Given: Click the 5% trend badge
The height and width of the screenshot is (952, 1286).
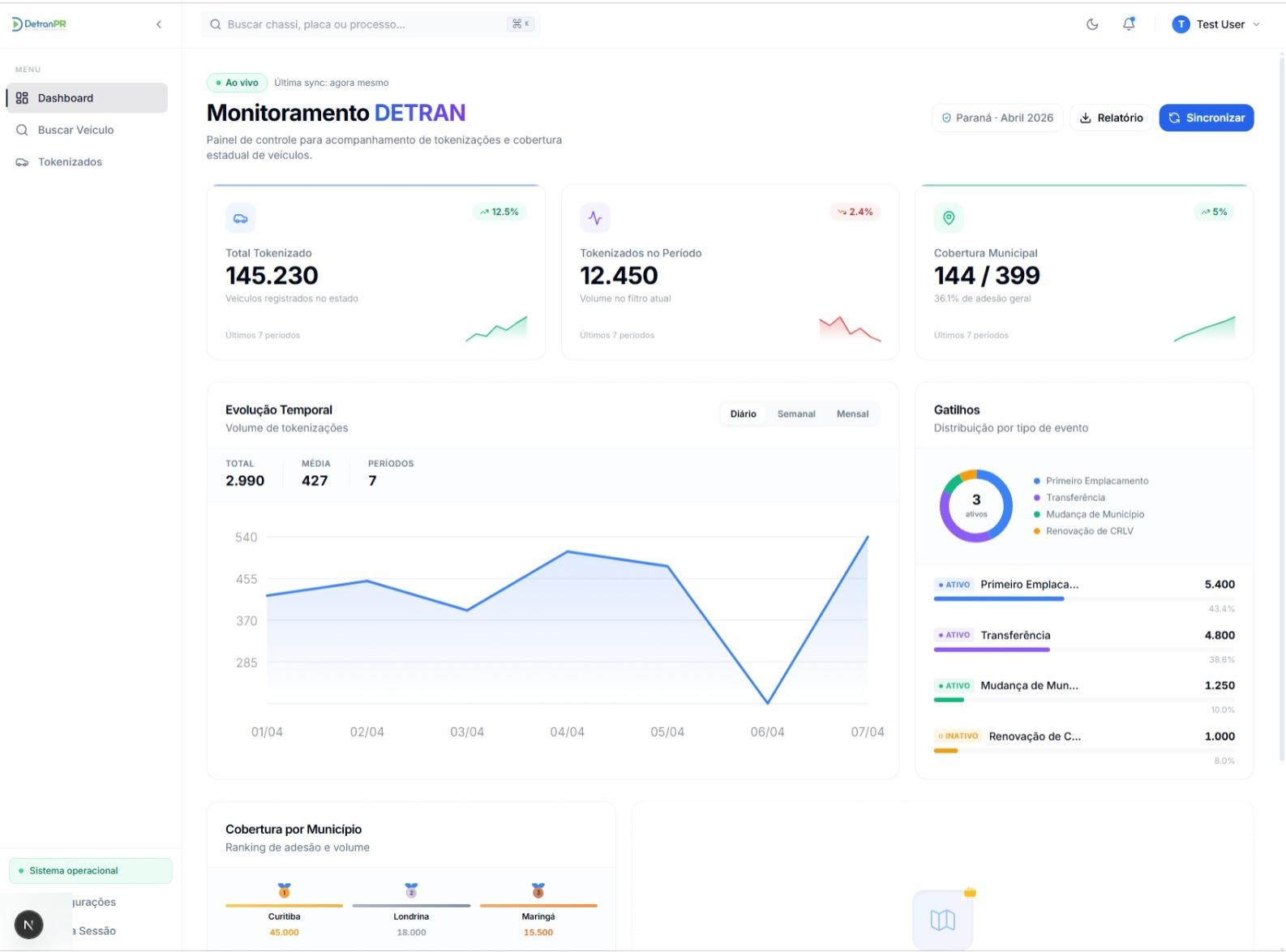Looking at the screenshot, I should [1215, 212].
